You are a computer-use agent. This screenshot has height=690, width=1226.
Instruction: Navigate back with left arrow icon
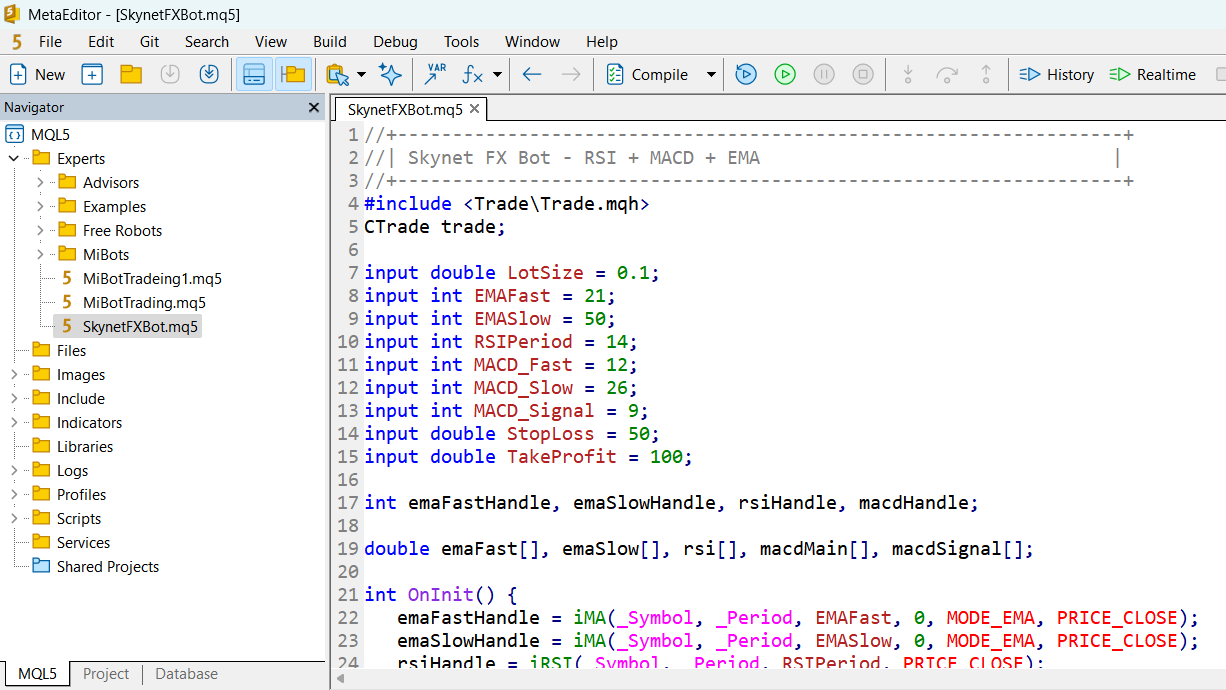pyautogui.click(x=532, y=74)
